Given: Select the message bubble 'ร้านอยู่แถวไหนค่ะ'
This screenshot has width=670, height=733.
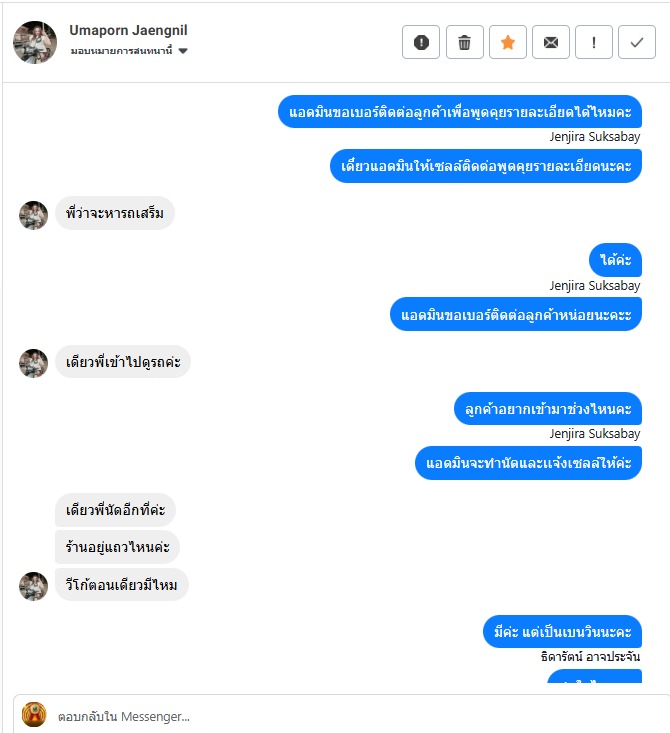Looking at the screenshot, I should click(117, 547).
